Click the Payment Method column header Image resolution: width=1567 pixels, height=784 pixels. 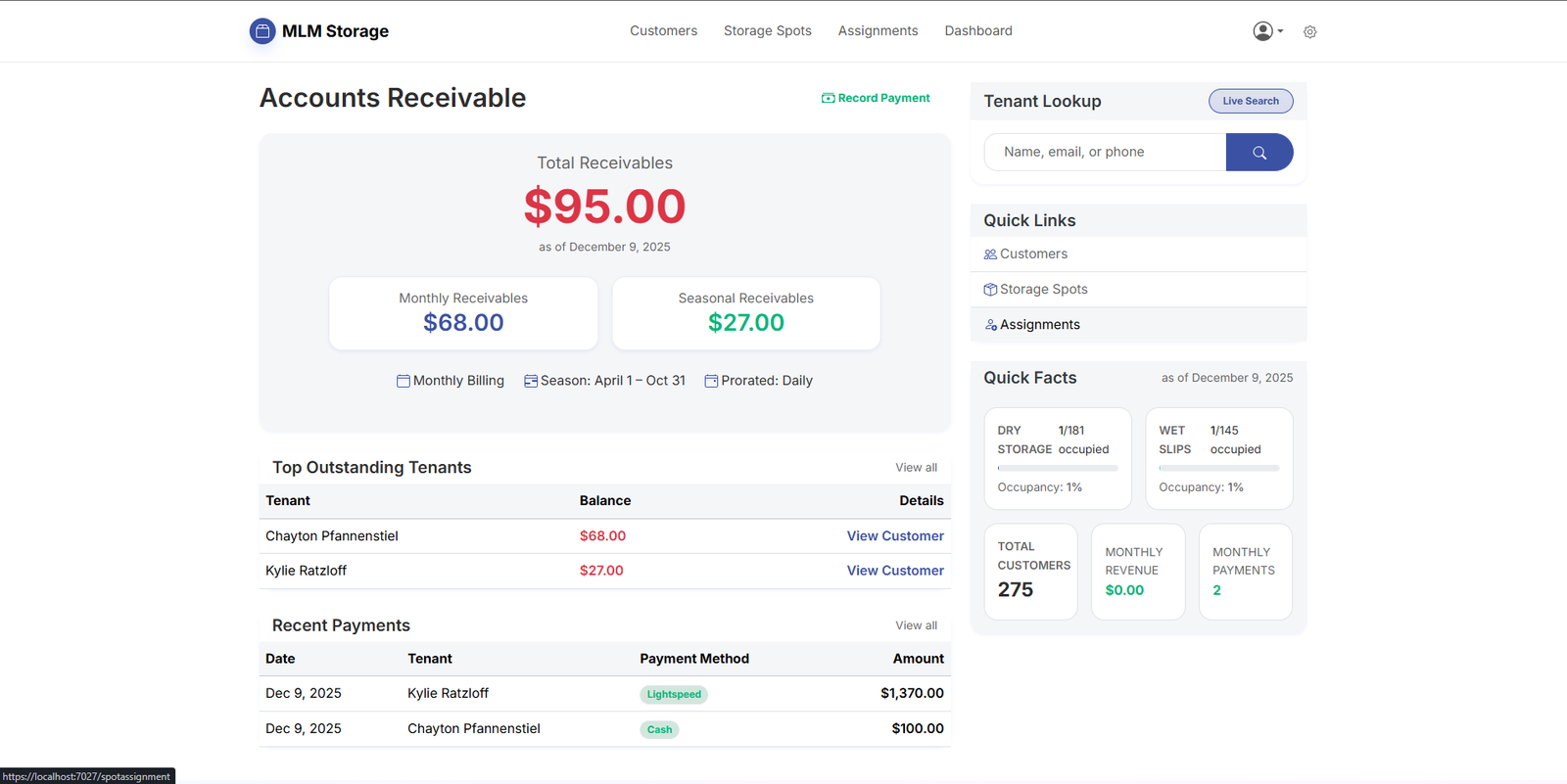(x=694, y=660)
